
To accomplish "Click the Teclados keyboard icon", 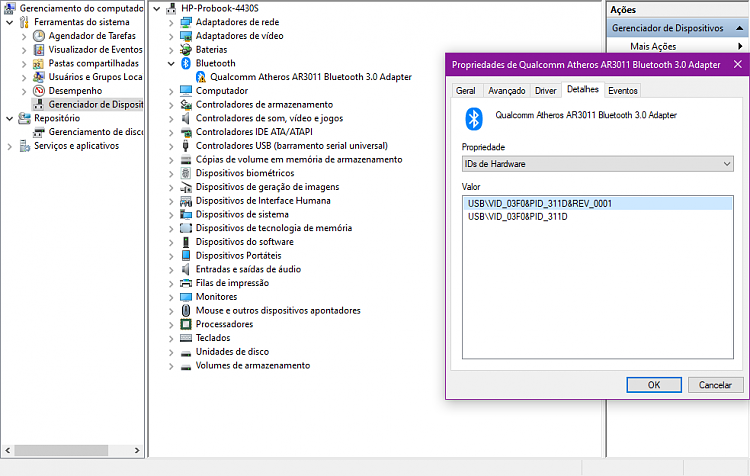I will [x=186, y=338].
